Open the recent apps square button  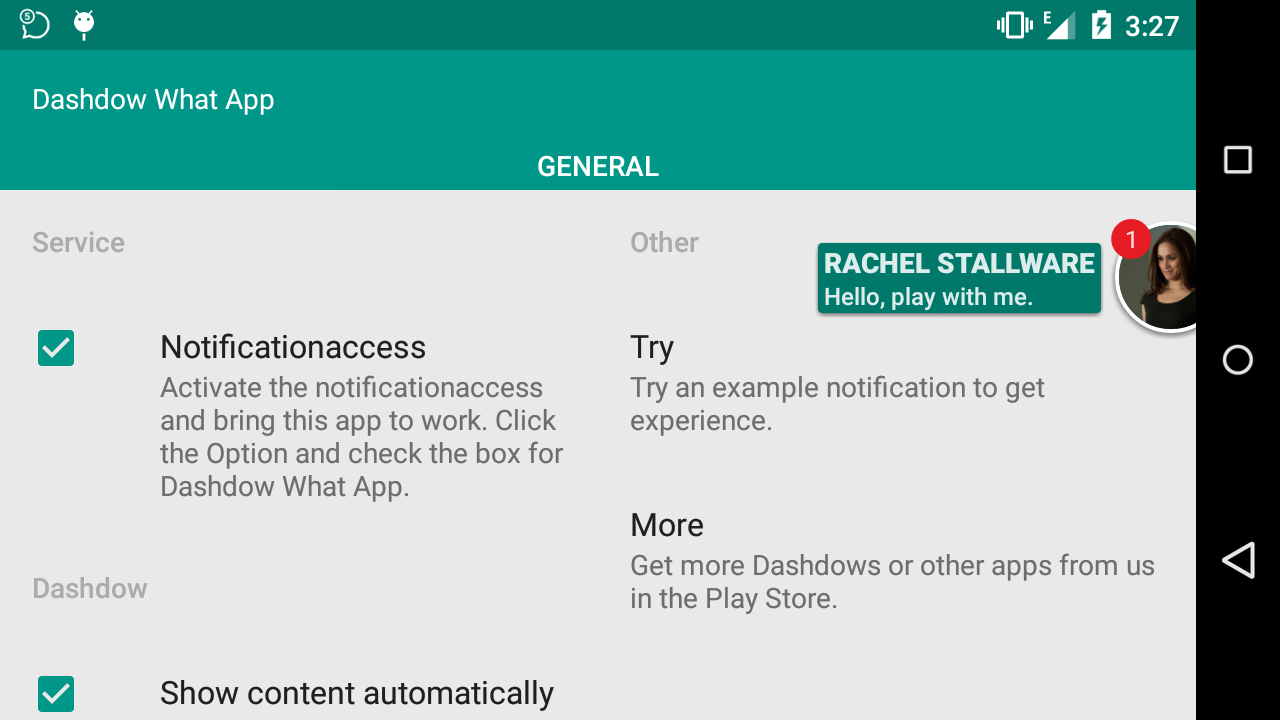1238,160
